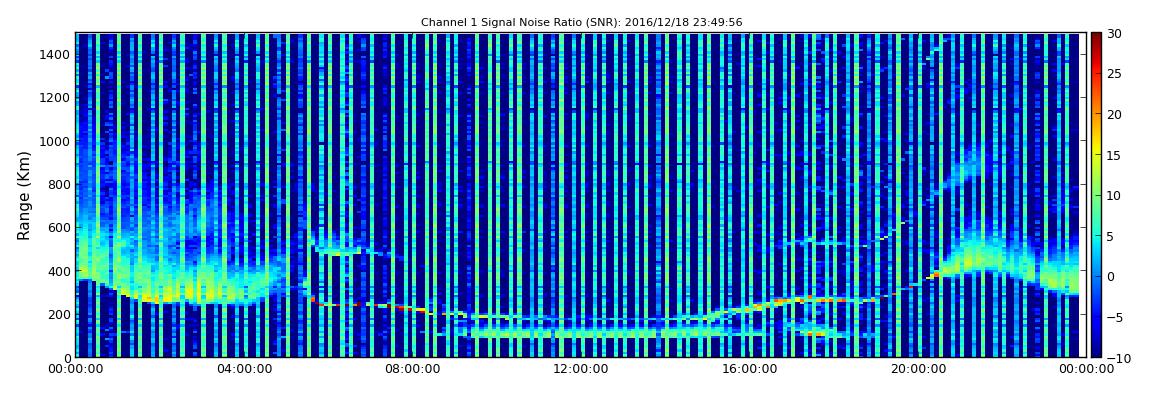Click the 600 range tick label
The height and width of the screenshot is (407, 1150).
click(x=58, y=227)
